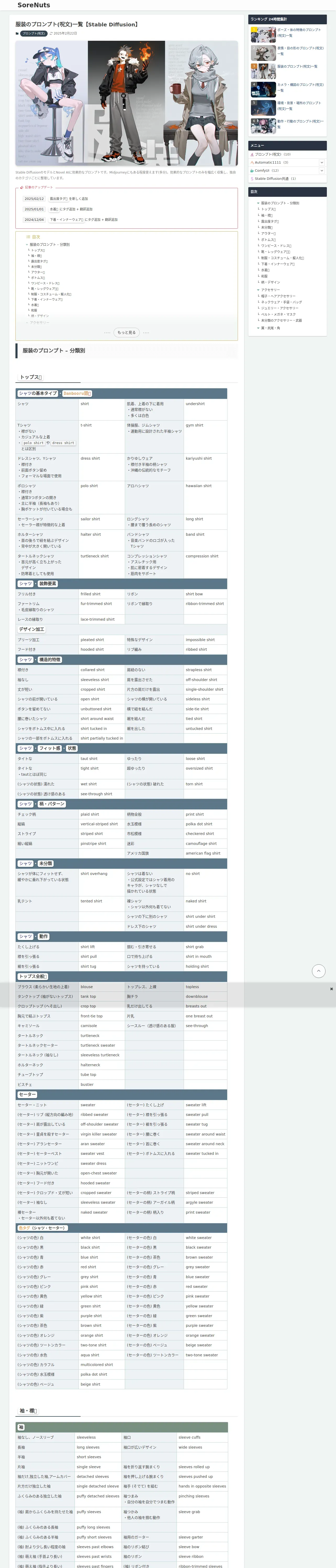
Task: Click the Automatic1111 icon in the menu
Action: 252,163
